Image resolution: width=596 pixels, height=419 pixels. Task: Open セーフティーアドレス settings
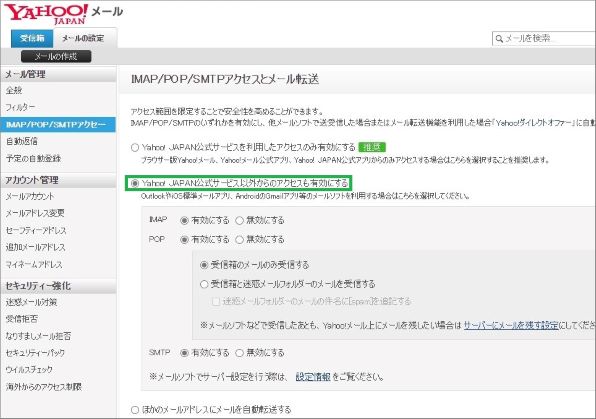36,230
